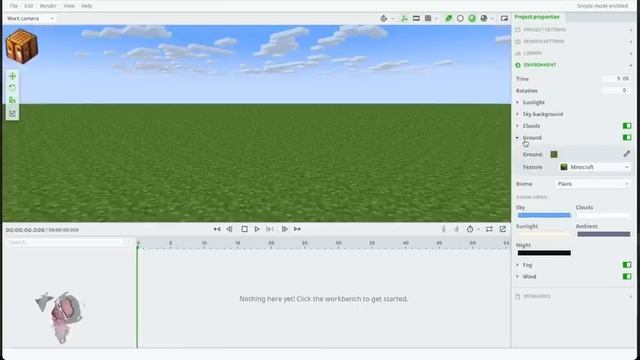Play the animation
The width and height of the screenshot is (640, 360).
(257, 229)
